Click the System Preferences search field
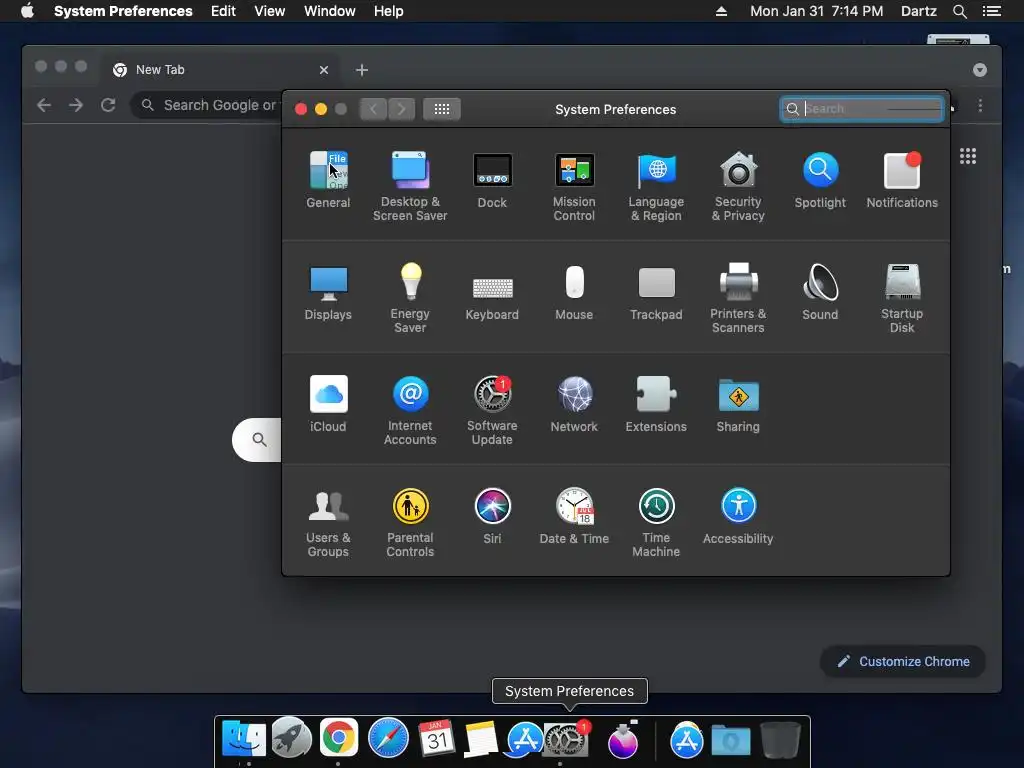 pos(862,109)
